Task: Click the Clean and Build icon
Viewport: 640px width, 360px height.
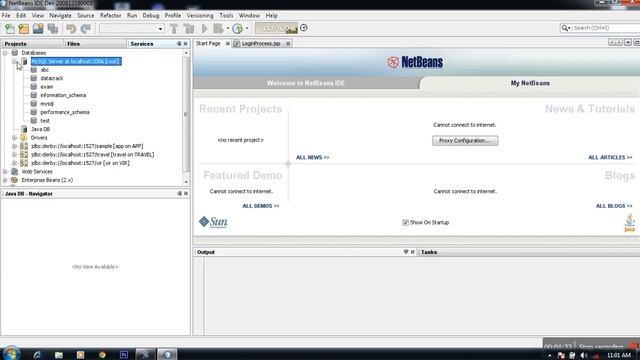Action: (189, 29)
